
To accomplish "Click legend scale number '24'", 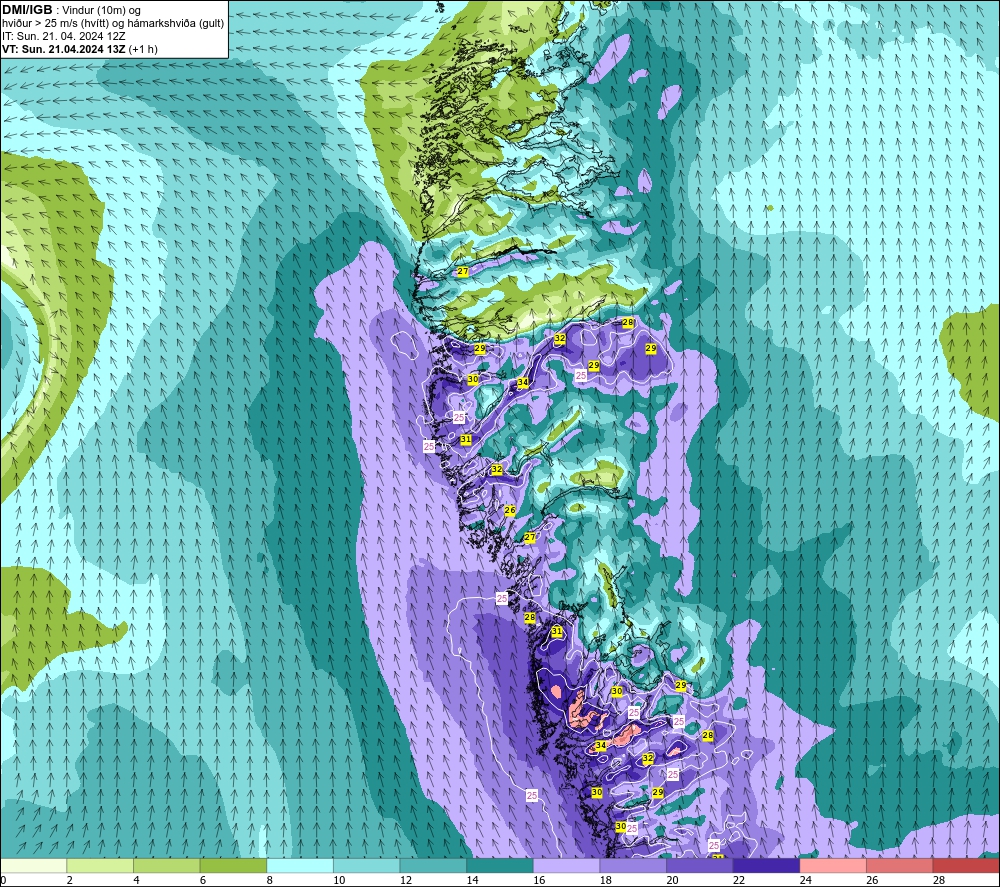I will click(x=805, y=880).
